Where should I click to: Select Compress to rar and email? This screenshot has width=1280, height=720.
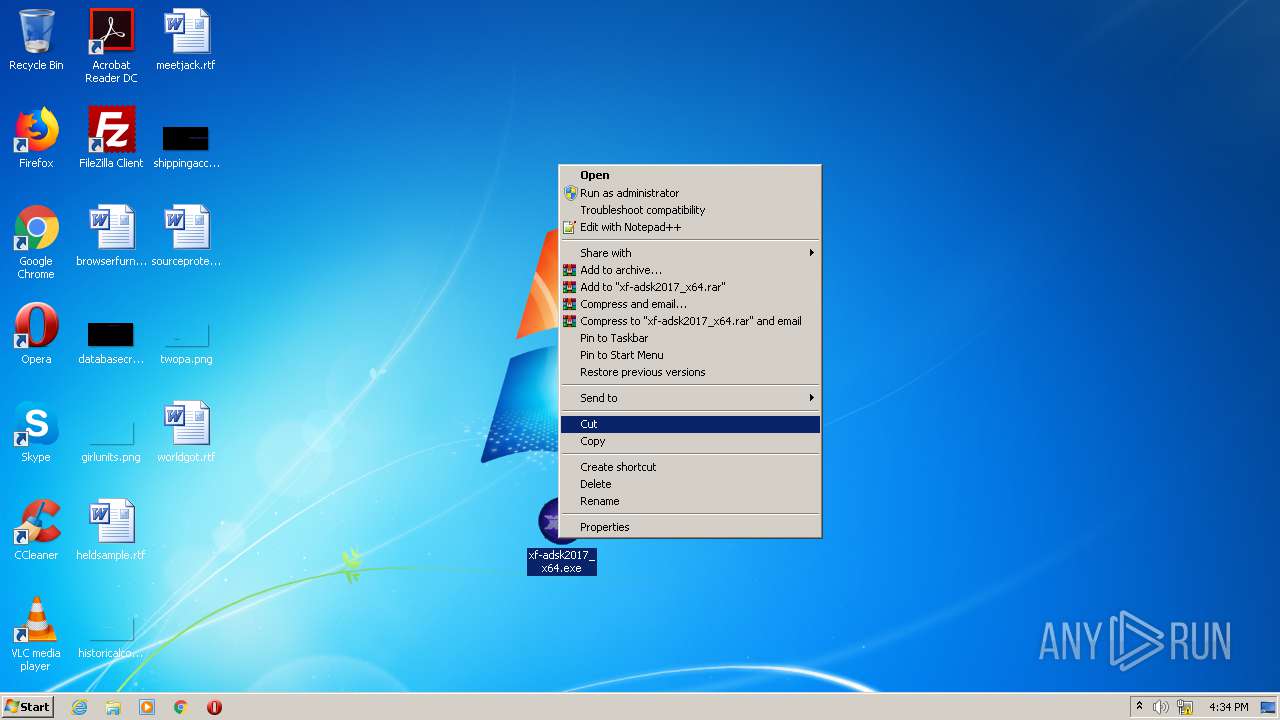(690, 321)
